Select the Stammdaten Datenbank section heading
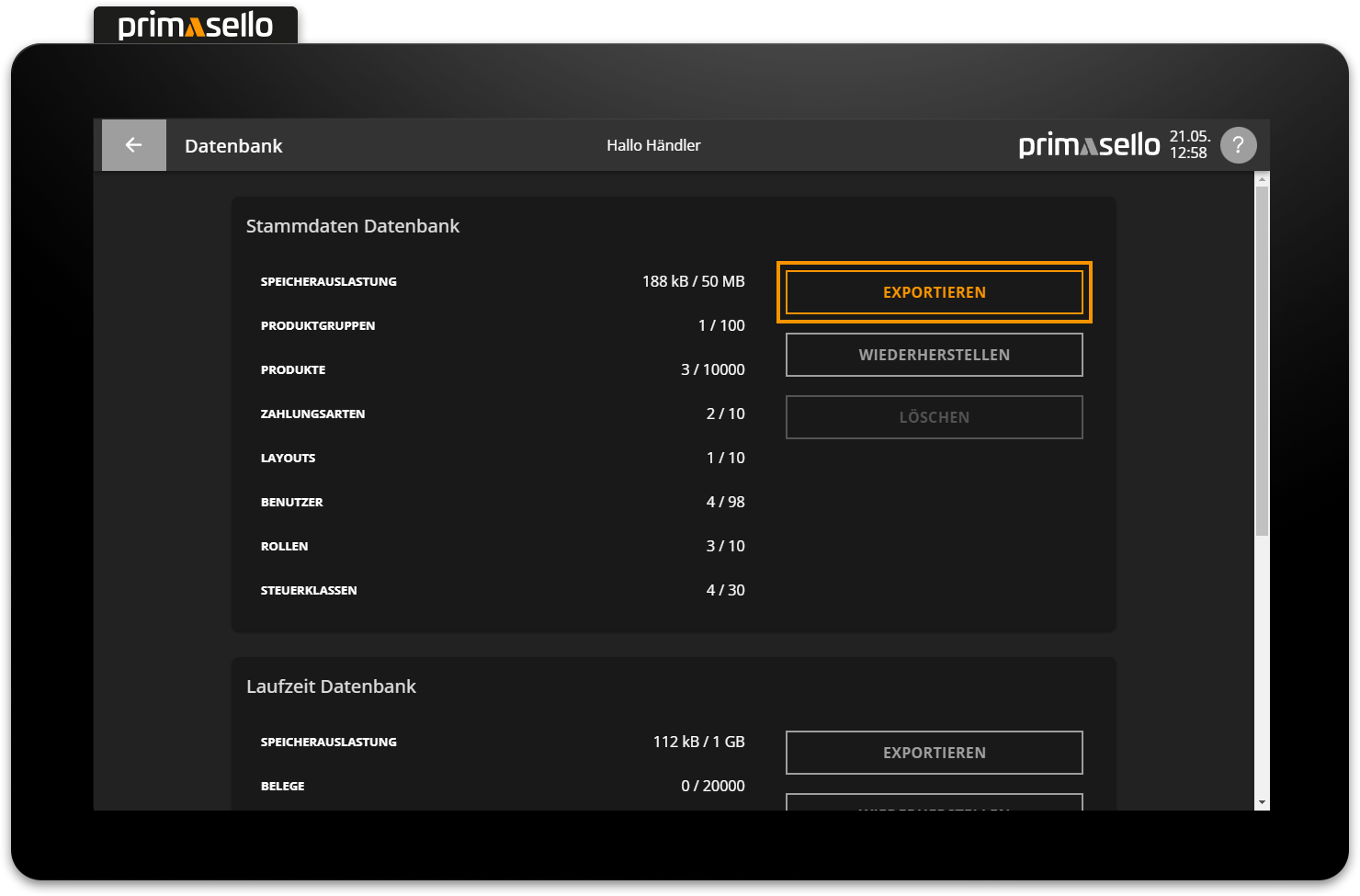The image size is (1360, 896). (353, 226)
